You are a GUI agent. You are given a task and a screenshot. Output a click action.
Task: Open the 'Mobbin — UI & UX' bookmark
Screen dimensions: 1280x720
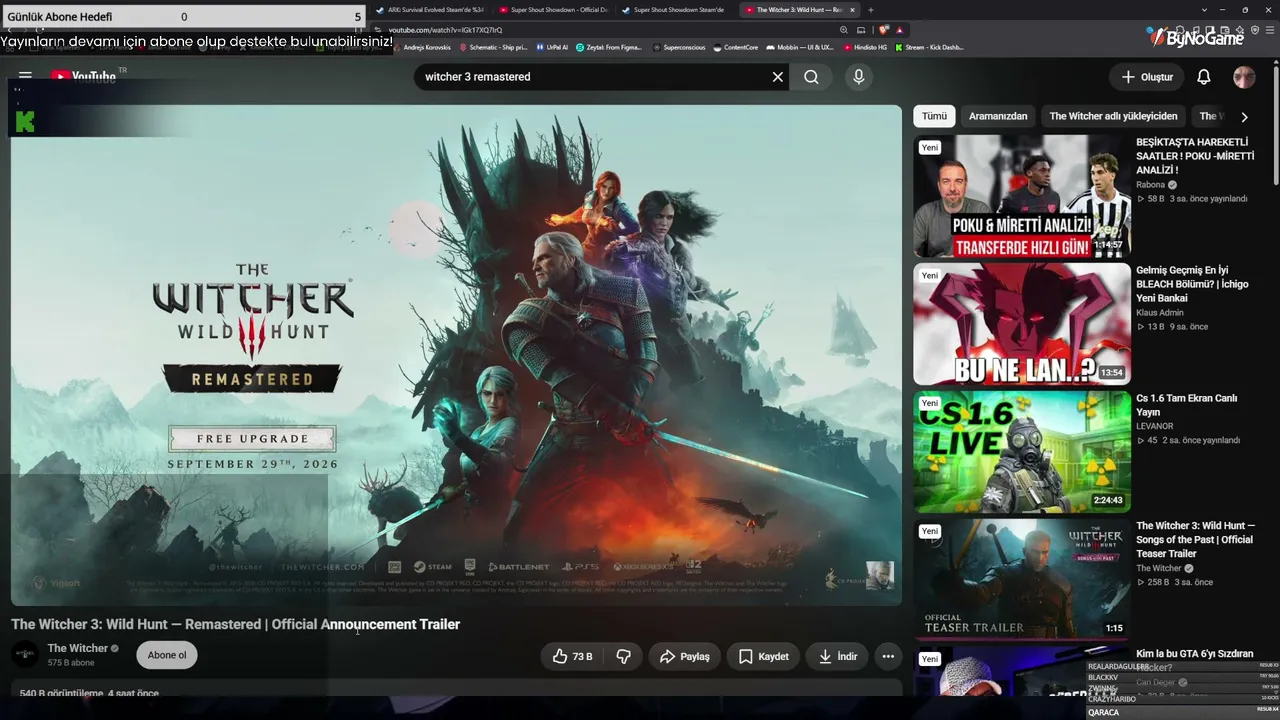[800, 47]
